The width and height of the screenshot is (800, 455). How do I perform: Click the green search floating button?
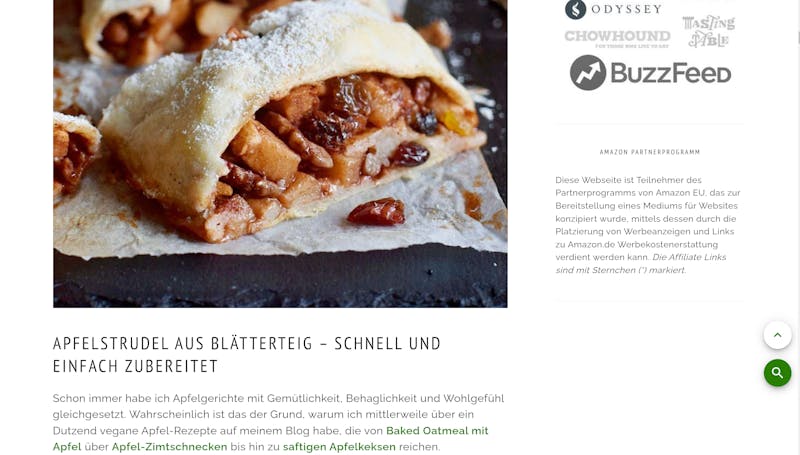click(777, 373)
